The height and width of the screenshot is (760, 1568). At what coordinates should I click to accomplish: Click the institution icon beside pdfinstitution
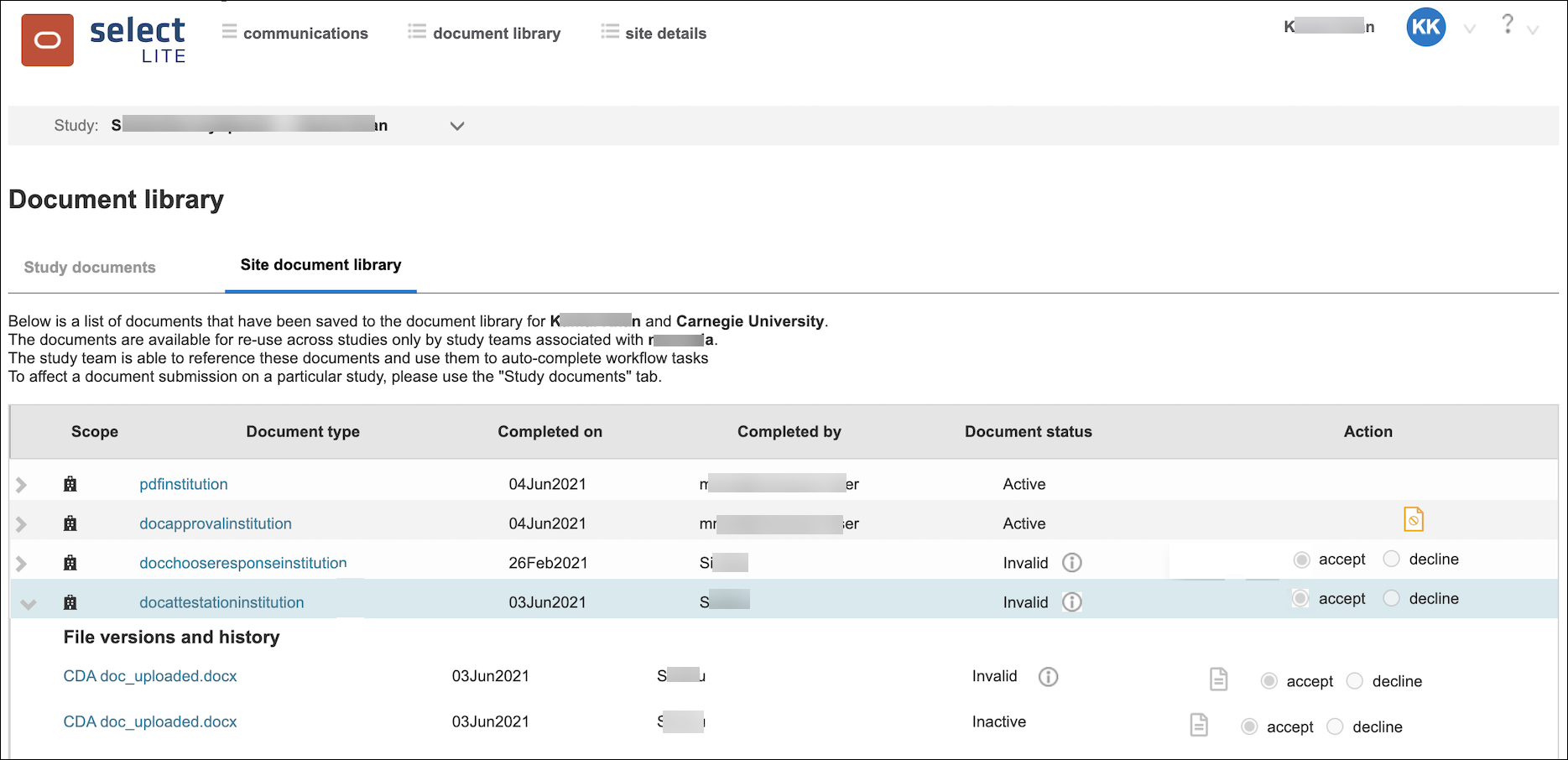tap(70, 484)
